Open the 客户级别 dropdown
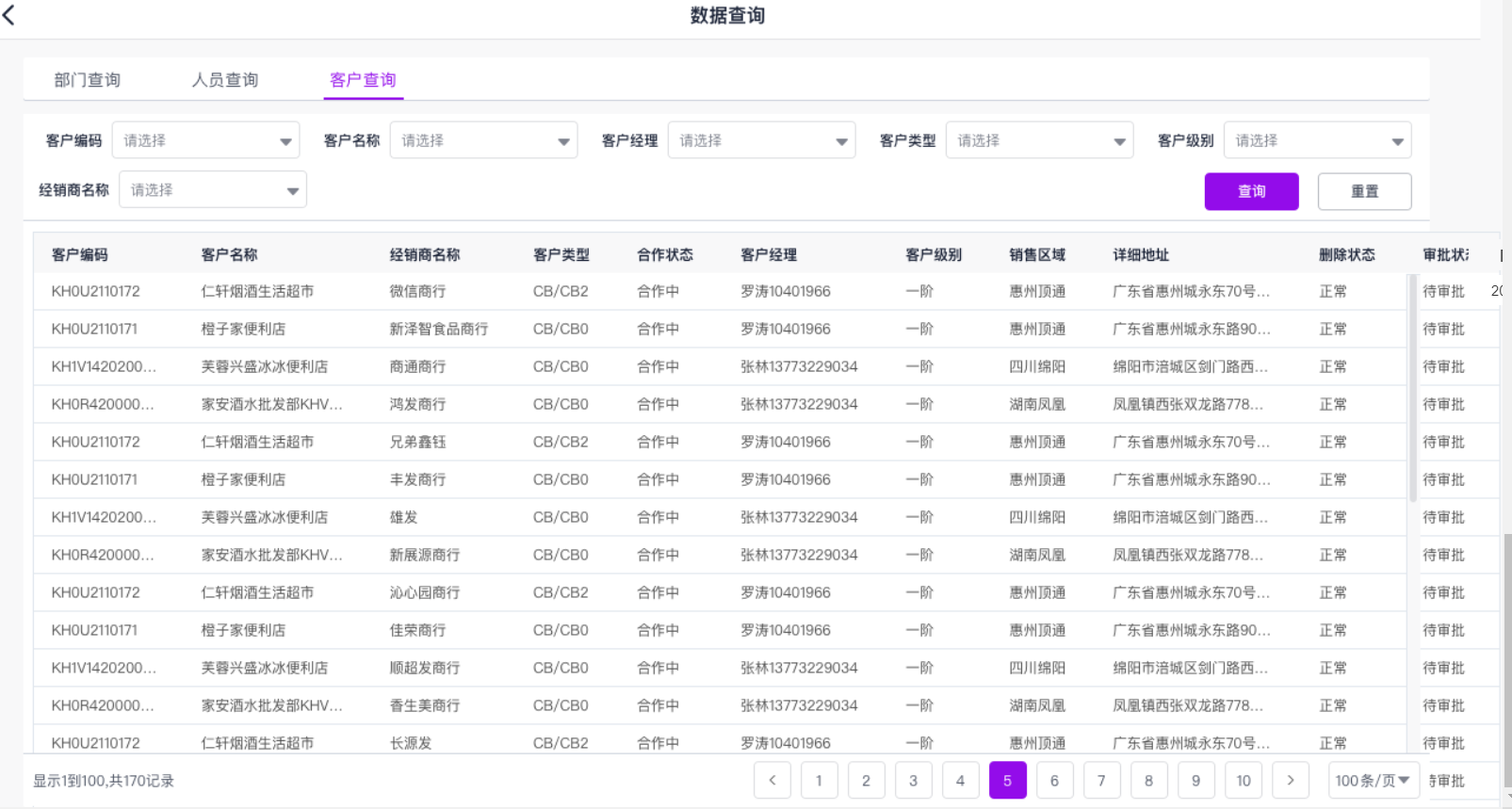Screen dimensions: 1512x809 coord(1318,140)
